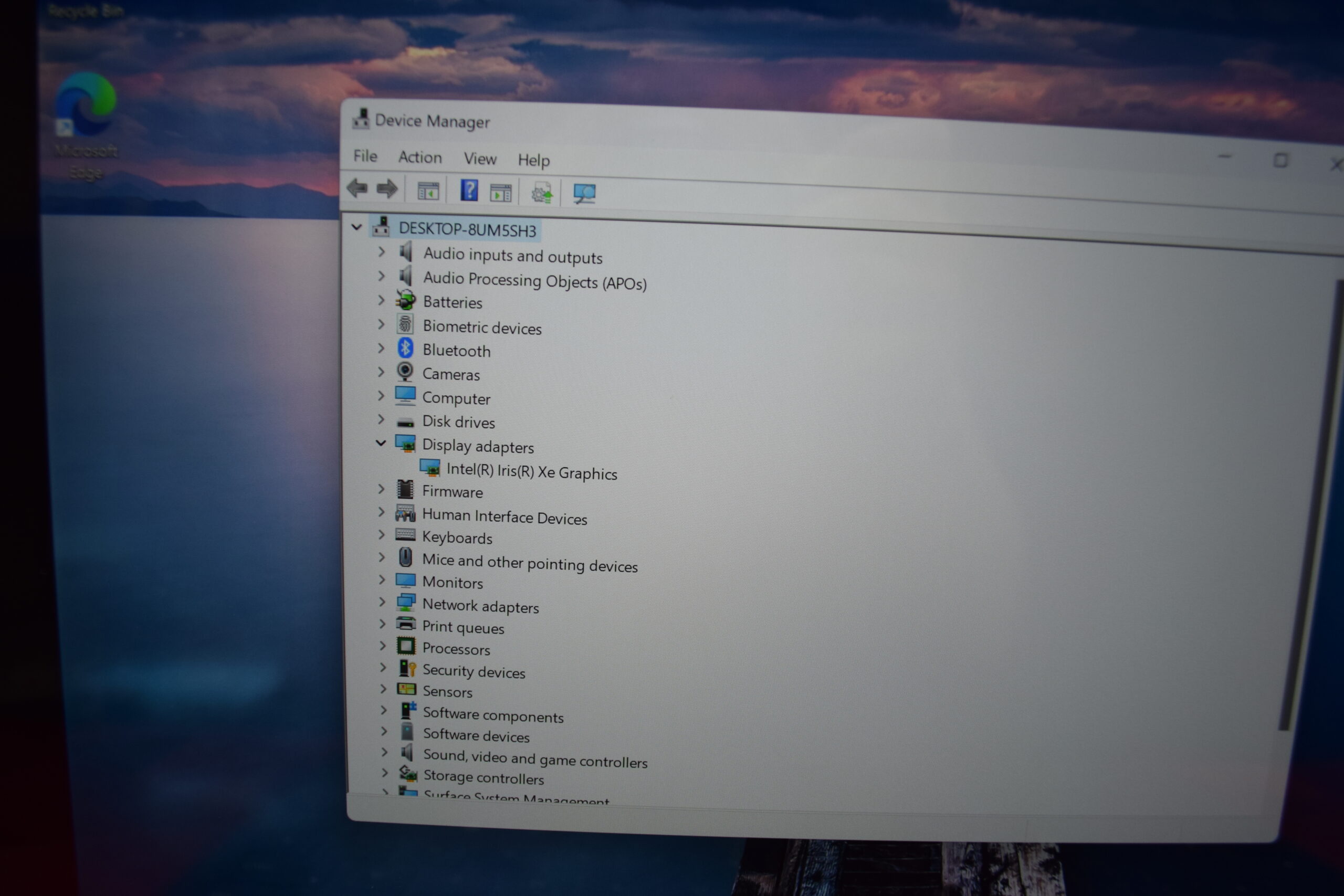Expand the Monitors category chevron

(x=382, y=579)
